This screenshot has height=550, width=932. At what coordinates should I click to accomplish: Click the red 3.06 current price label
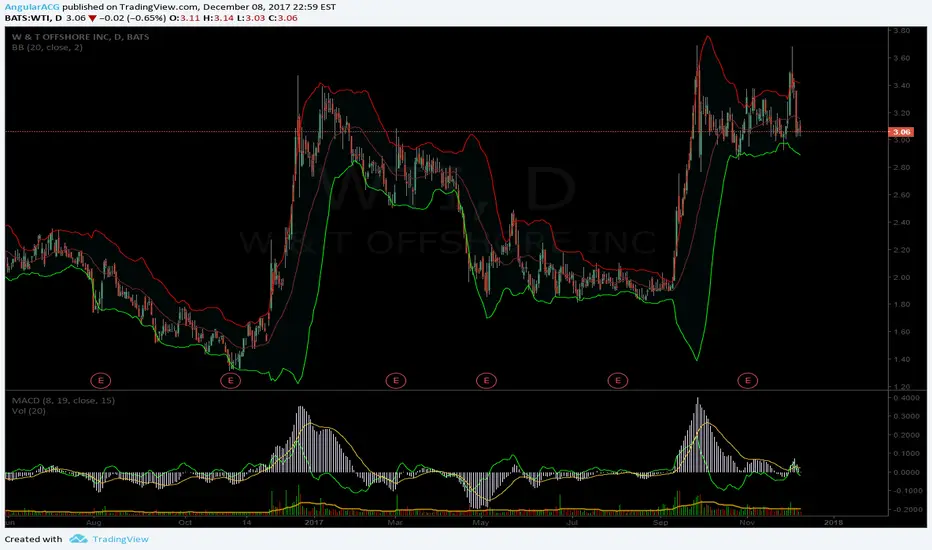click(901, 132)
